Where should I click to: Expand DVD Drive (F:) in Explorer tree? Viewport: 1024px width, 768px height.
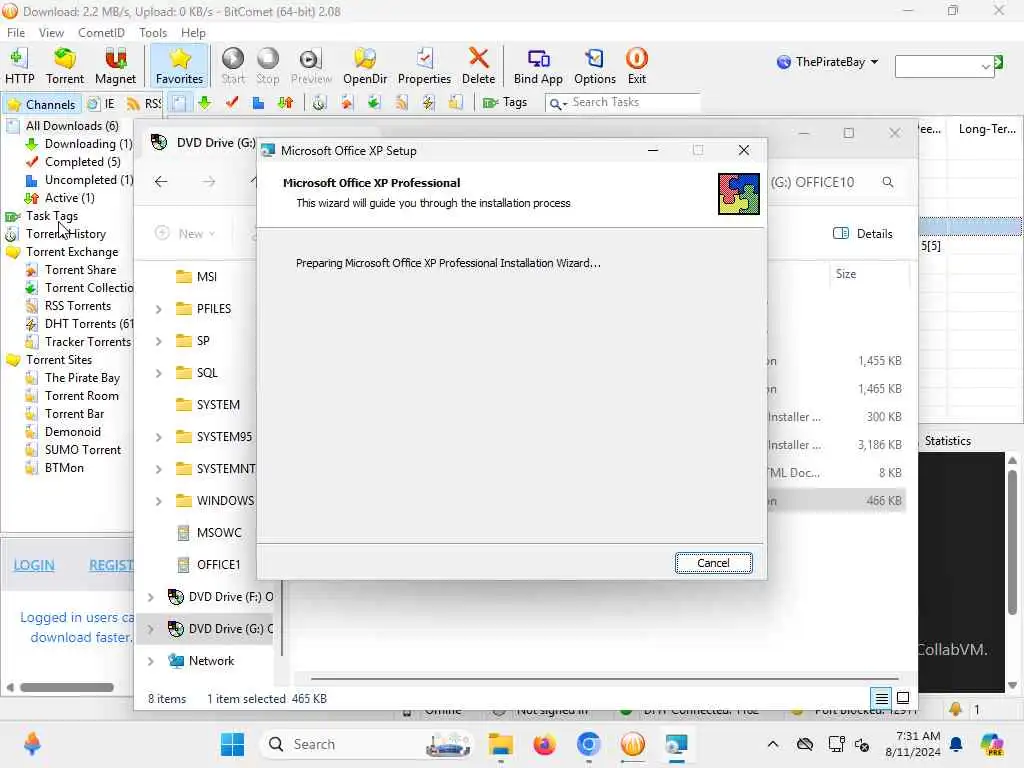coord(151,597)
